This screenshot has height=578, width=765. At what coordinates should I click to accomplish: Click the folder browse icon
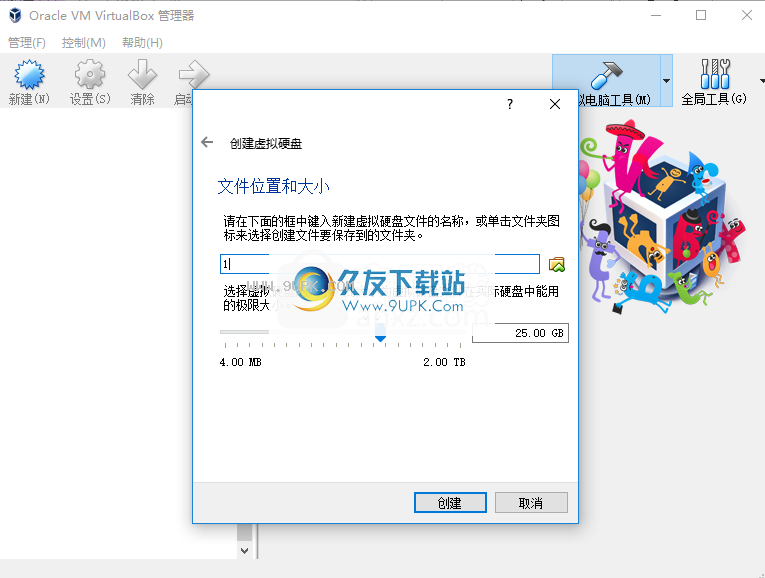tap(557, 264)
